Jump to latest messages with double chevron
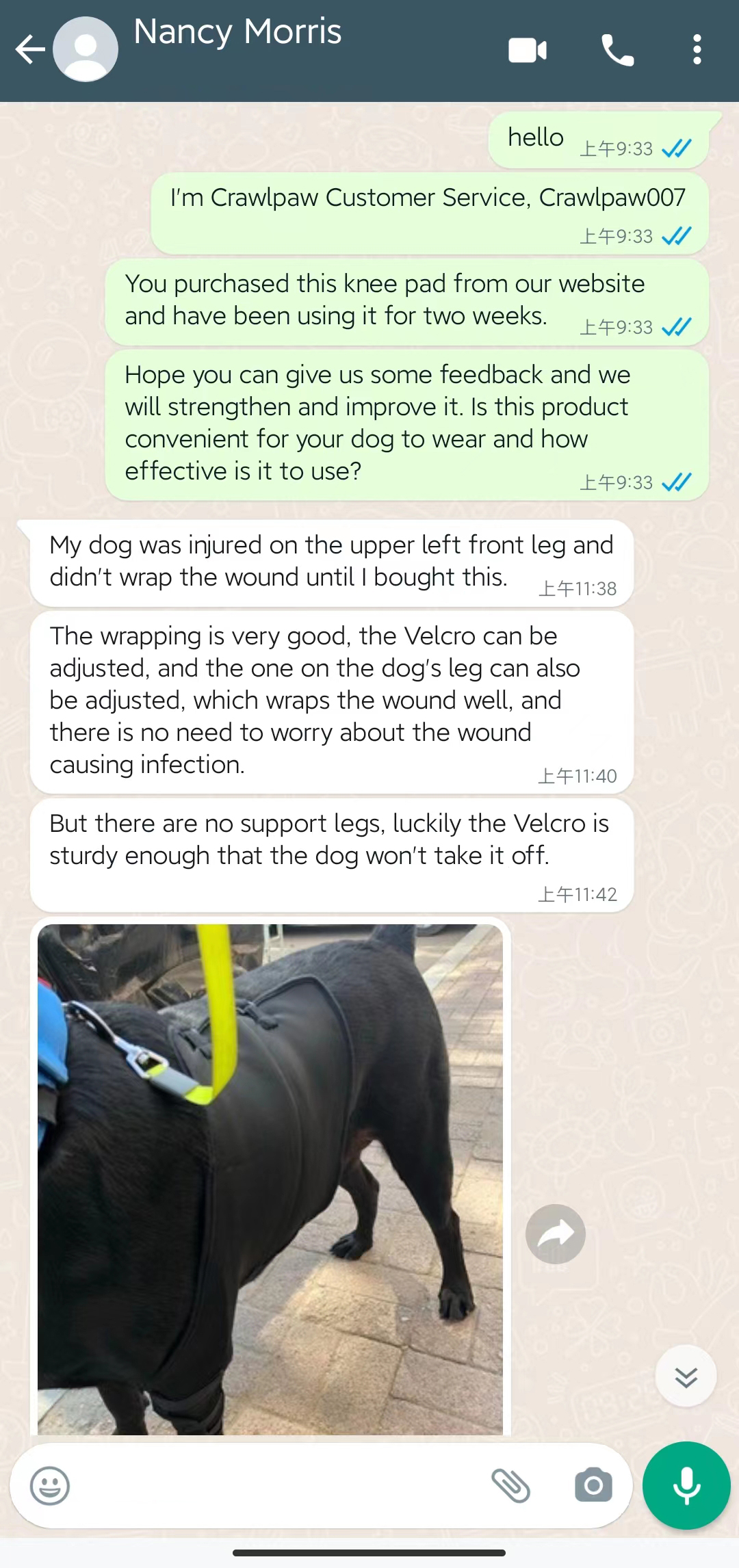 click(x=686, y=1376)
